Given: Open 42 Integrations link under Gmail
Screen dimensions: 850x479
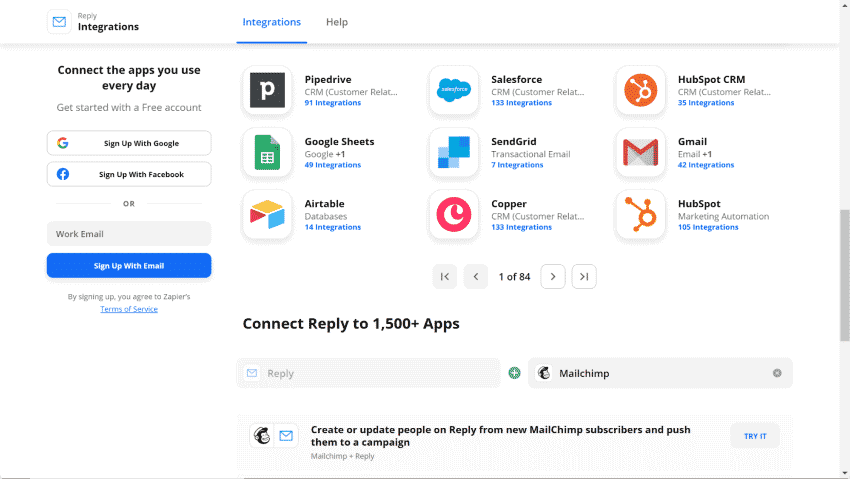Looking at the screenshot, I should [x=706, y=165].
